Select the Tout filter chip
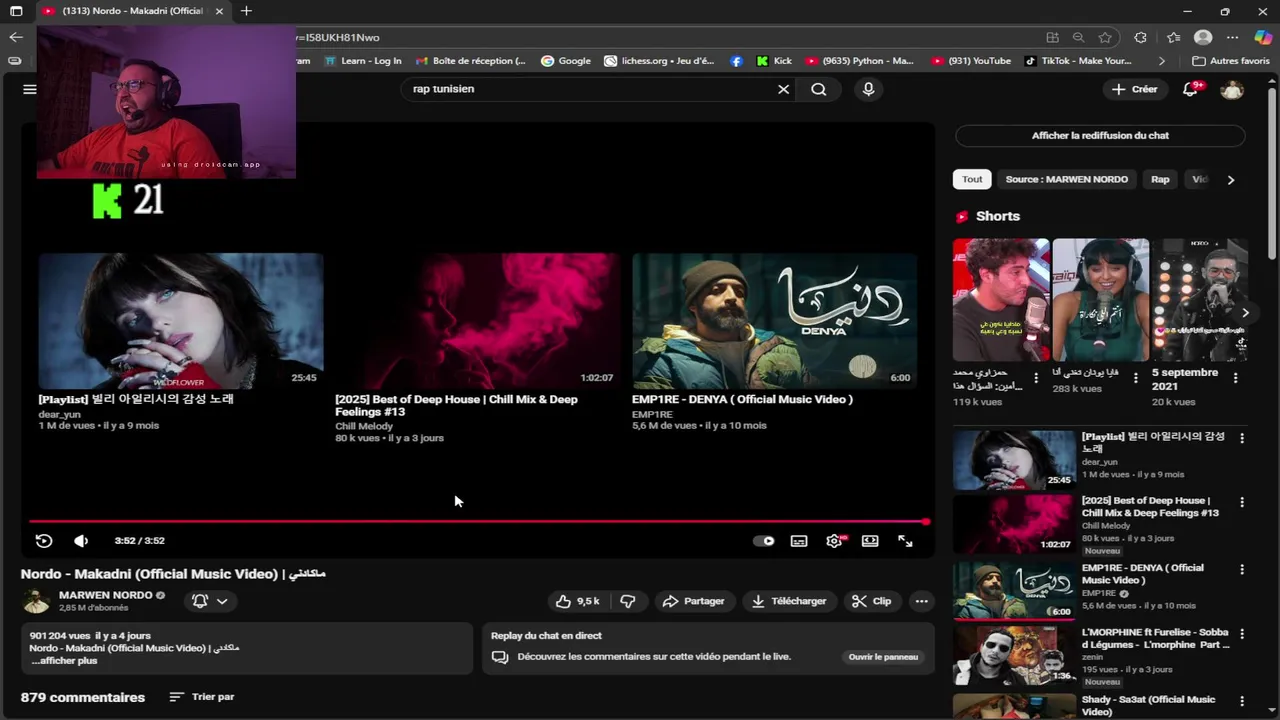 pyautogui.click(x=972, y=180)
